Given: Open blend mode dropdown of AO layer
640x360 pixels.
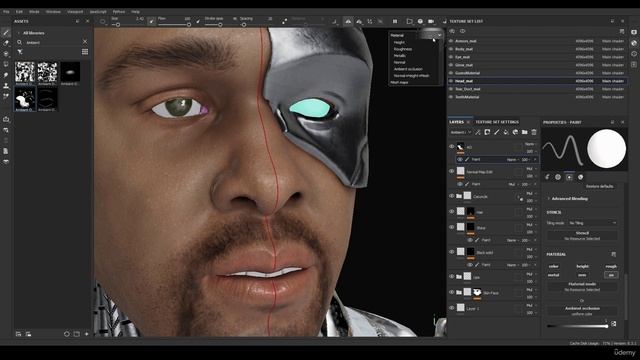Looking at the screenshot, I should (530, 144).
